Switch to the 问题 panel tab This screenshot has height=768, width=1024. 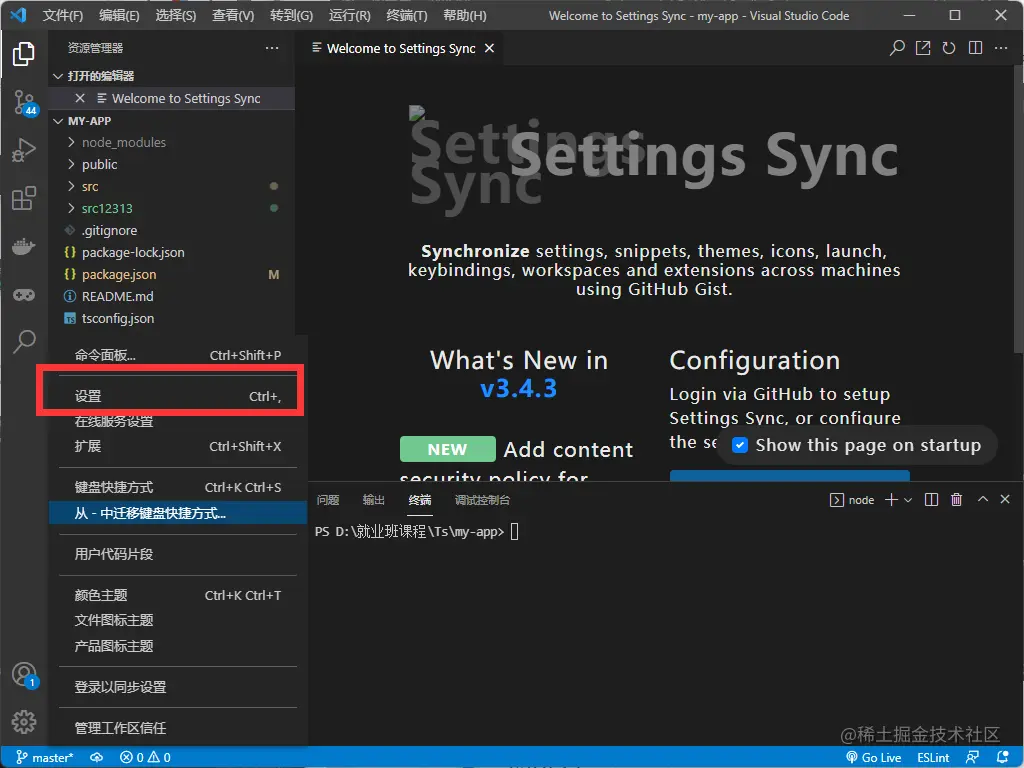pyautogui.click(x=328, y=500)
